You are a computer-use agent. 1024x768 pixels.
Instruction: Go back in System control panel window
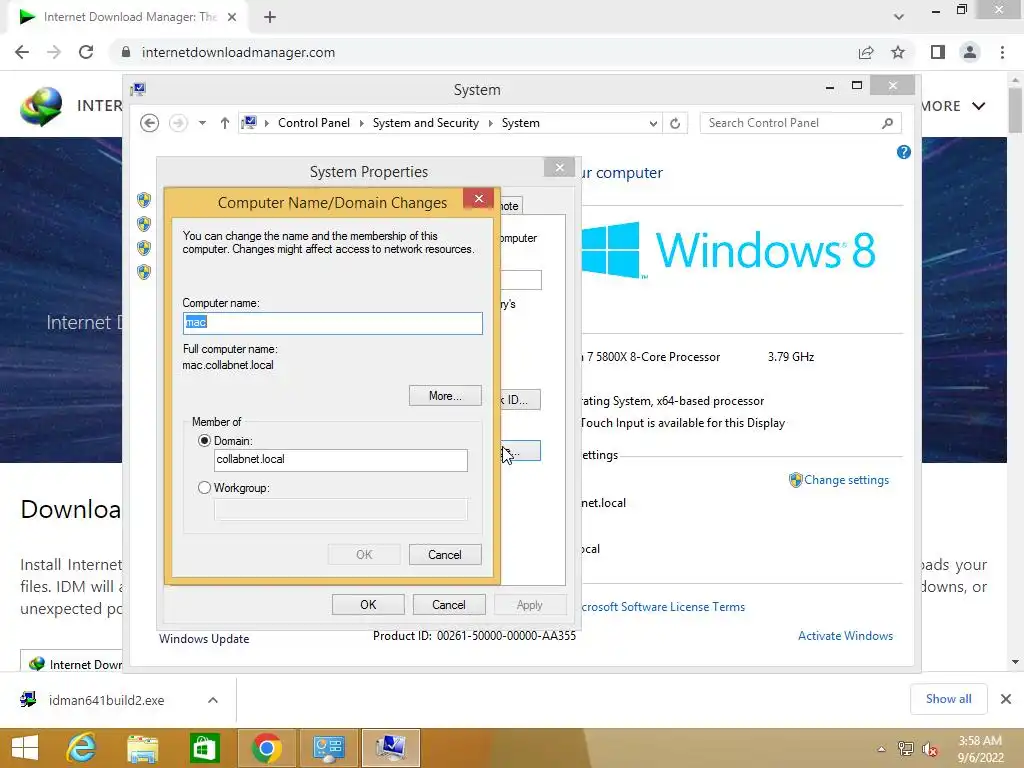pyautogui.click(x=150, y=123)
